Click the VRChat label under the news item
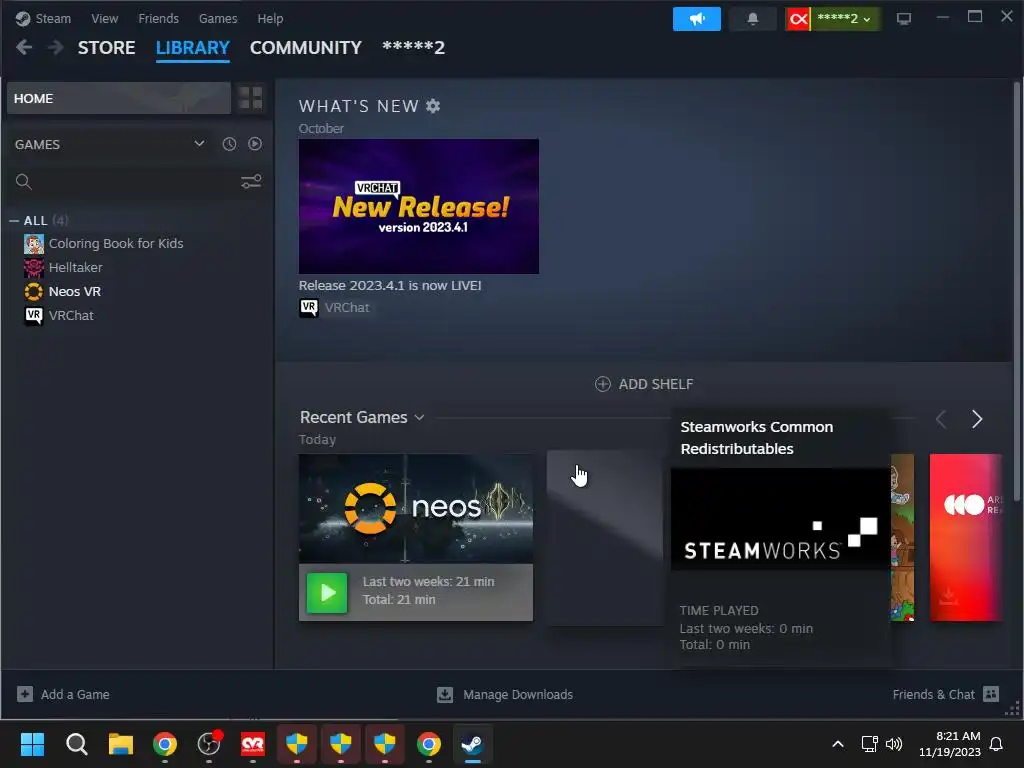1024x768 pixels. point(347,308)
